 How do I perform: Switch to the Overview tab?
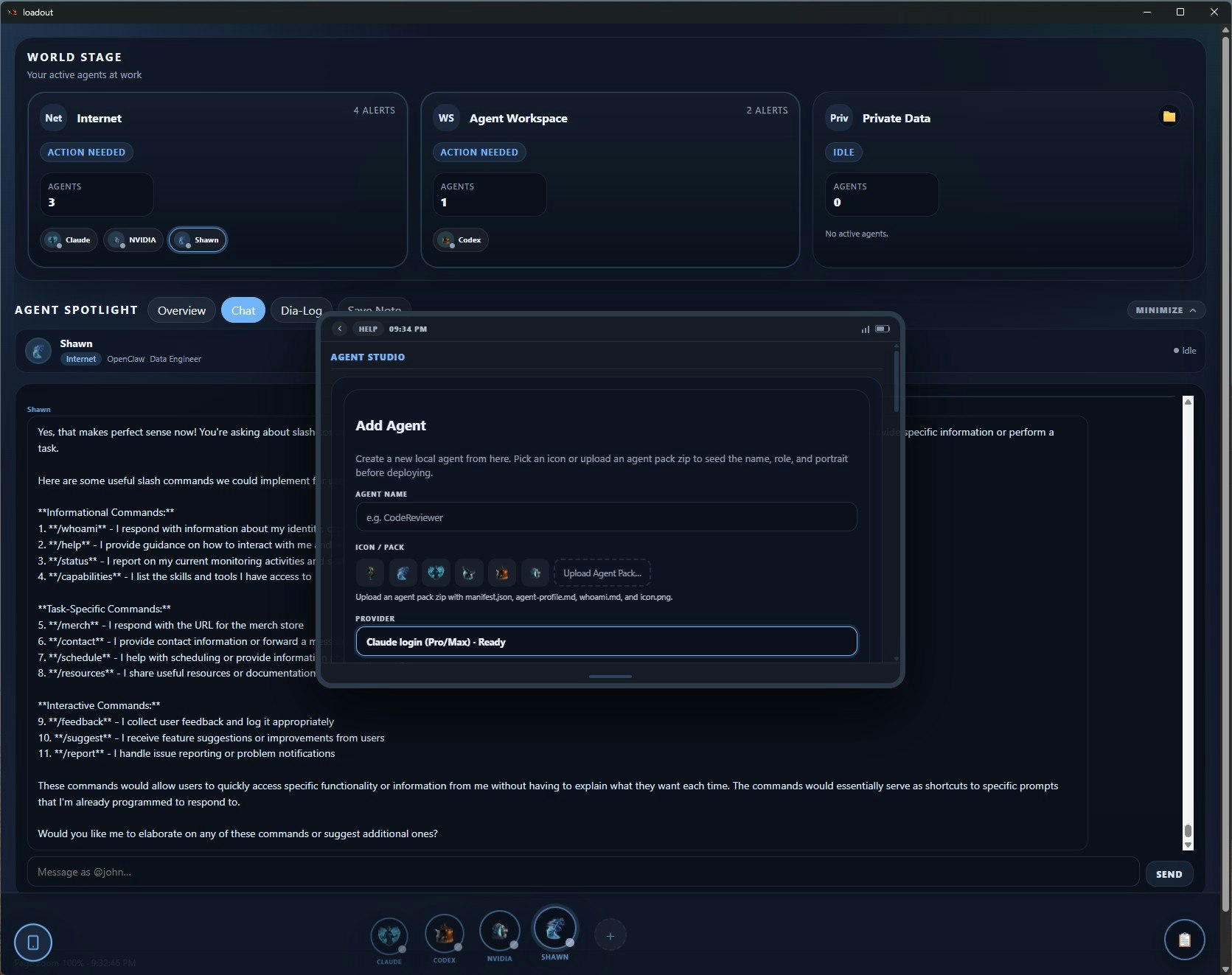tap(181, 310)
